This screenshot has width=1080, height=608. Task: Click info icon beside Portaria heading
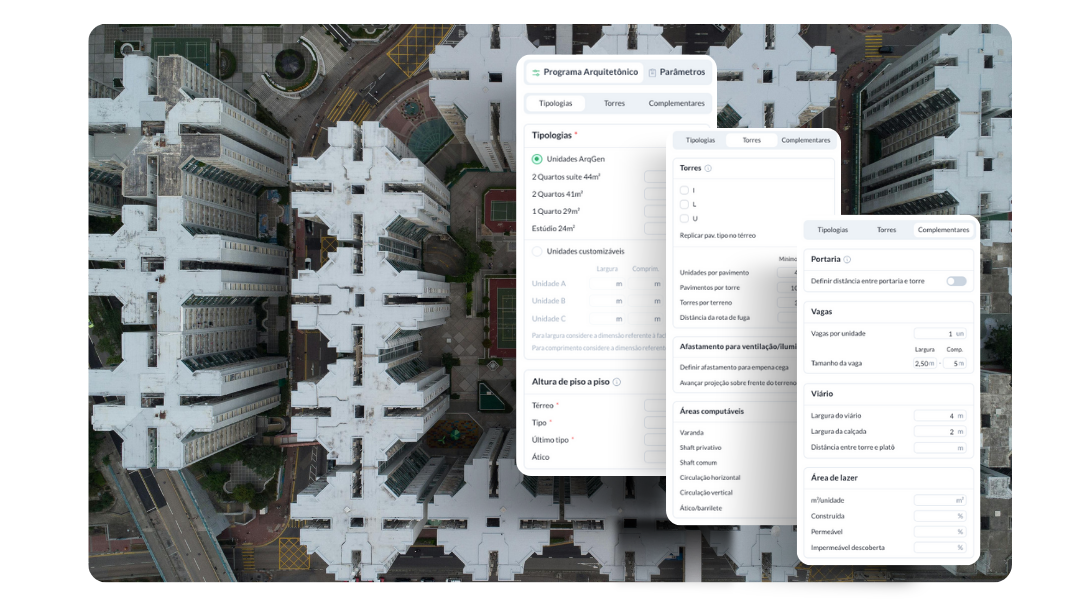point(847,260)
